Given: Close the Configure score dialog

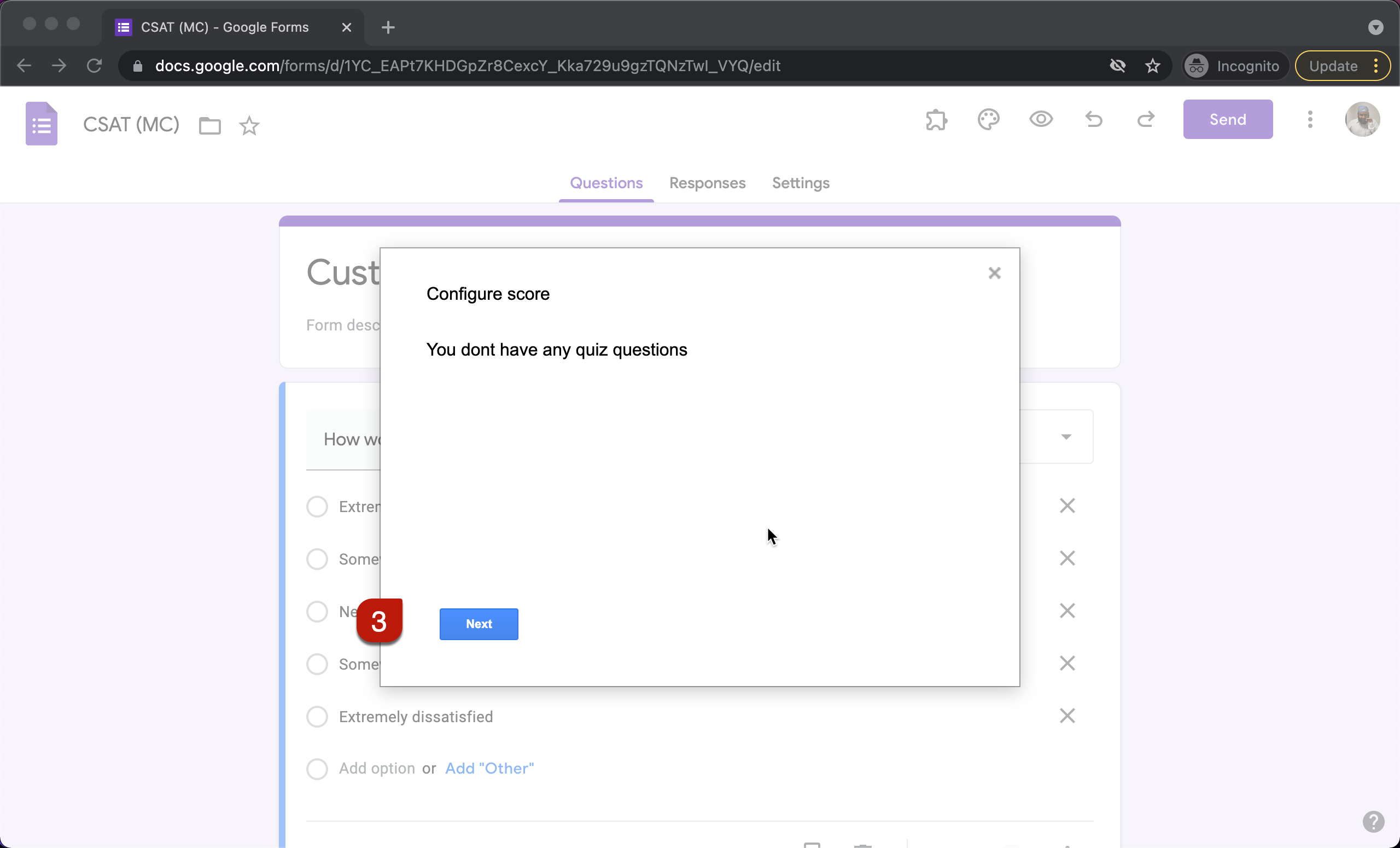Looking at the screenshot, I should tap(994, 274).
